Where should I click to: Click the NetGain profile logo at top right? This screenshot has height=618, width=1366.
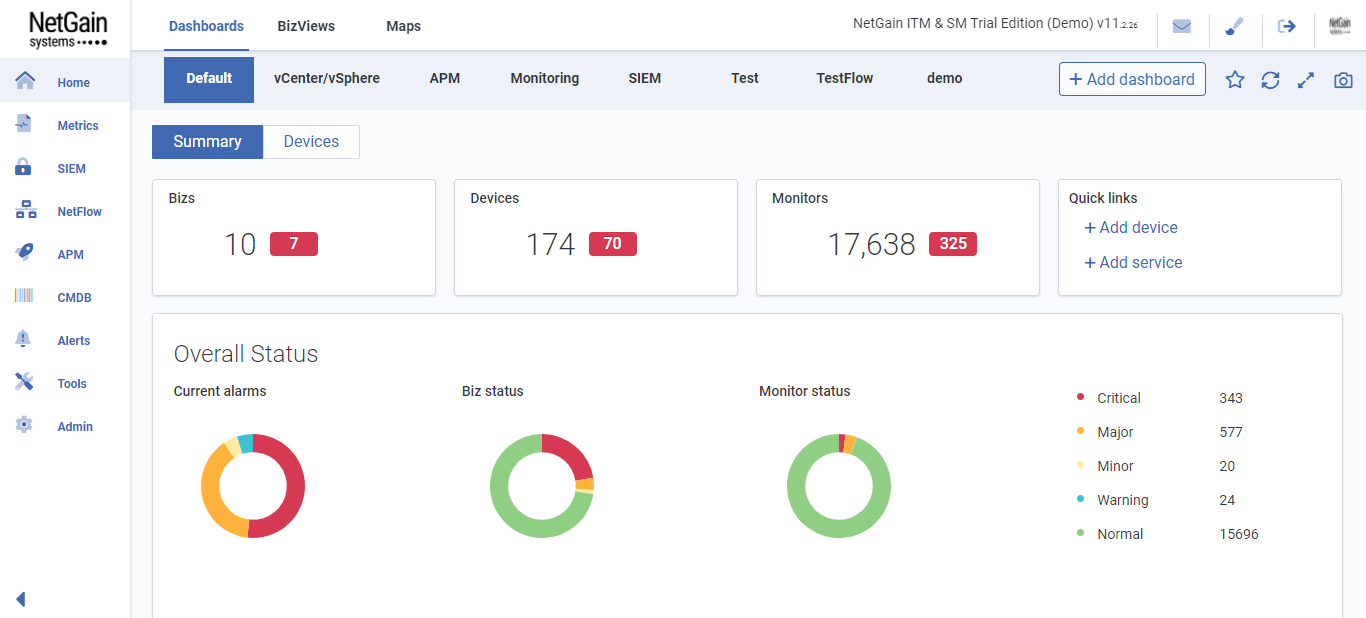click(x=1340, y=27)
